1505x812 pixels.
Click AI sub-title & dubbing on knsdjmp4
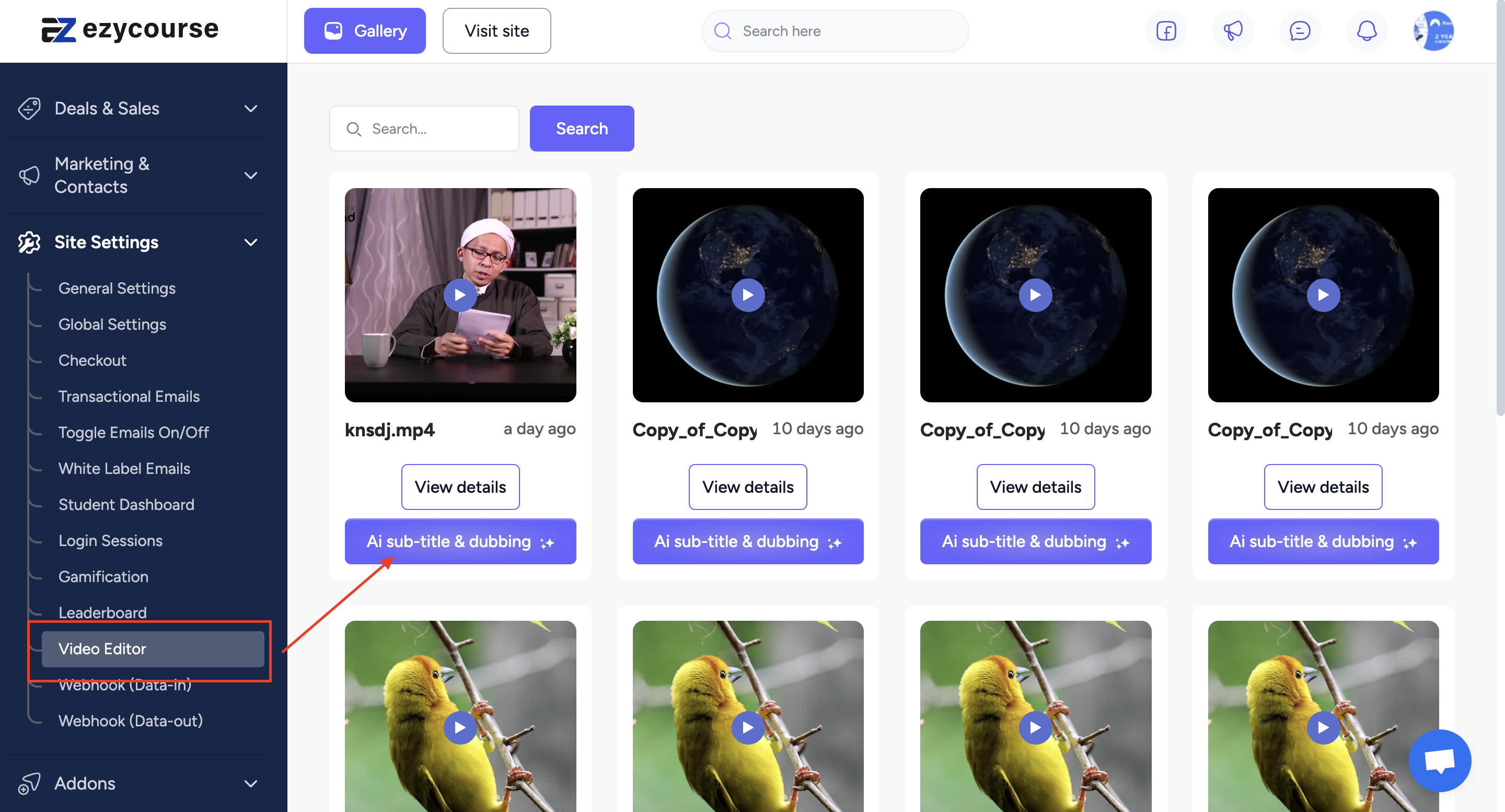[x=460, y=540]
